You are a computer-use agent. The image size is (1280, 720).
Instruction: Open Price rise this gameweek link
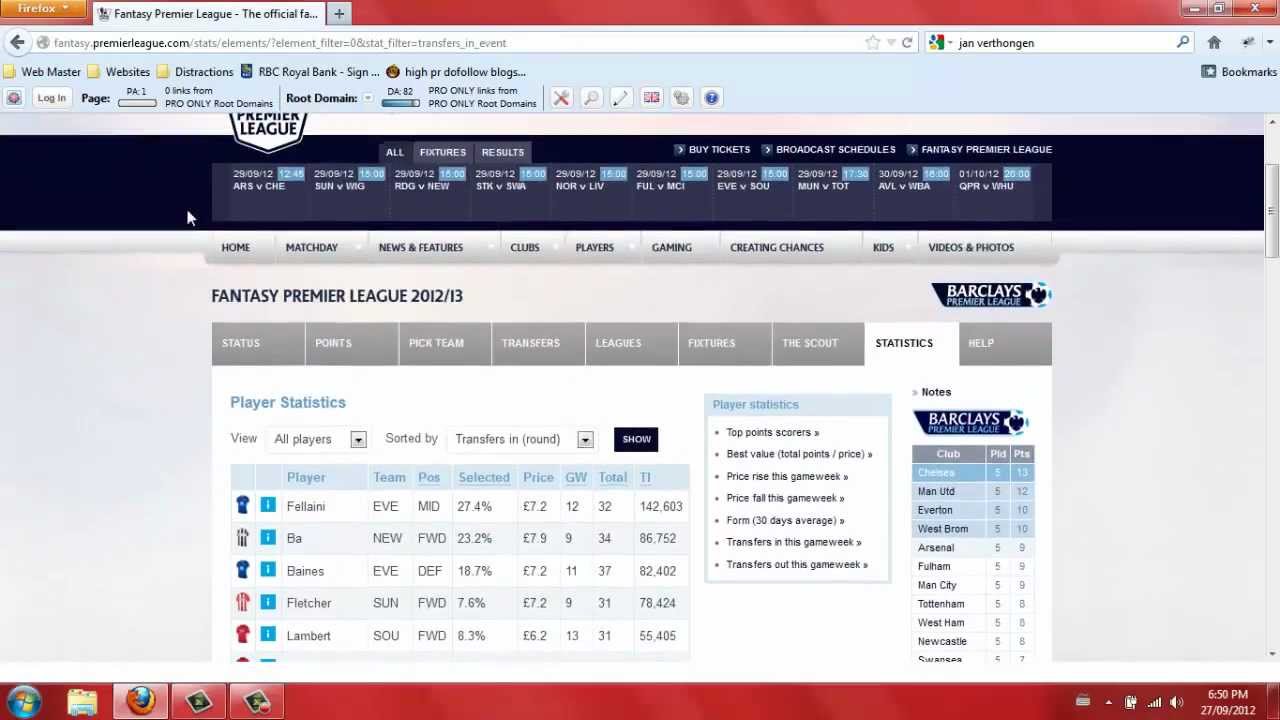tap(786, 476)
